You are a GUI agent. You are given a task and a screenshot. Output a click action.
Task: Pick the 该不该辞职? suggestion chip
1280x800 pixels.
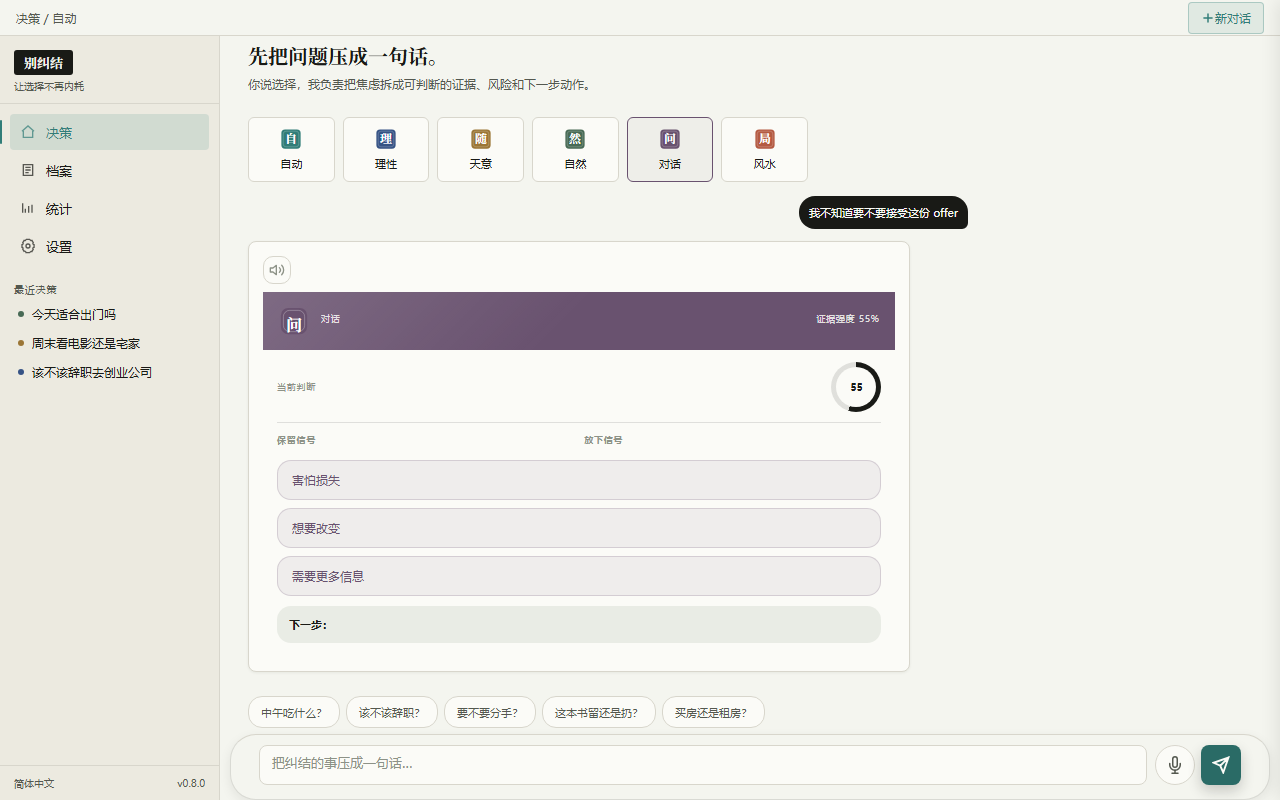(x=392, y=713)
